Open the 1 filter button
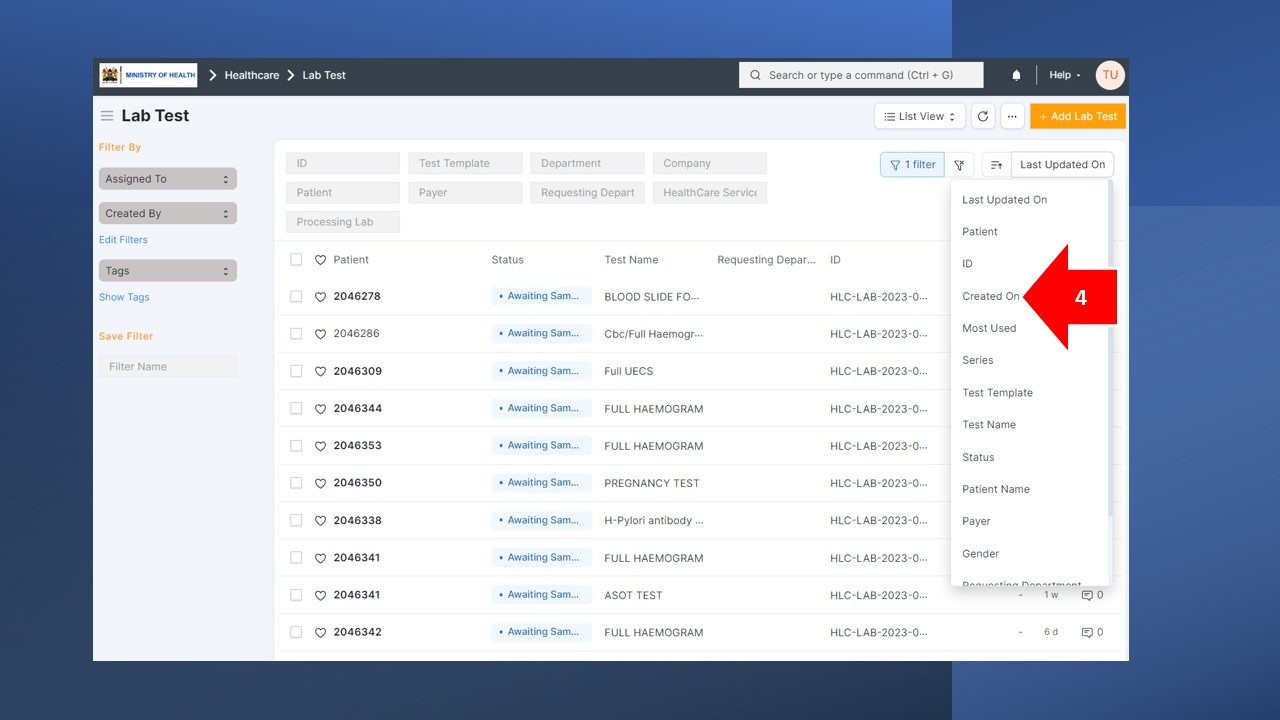This screenshot has width=1280, height=720. tap(912, 165)
